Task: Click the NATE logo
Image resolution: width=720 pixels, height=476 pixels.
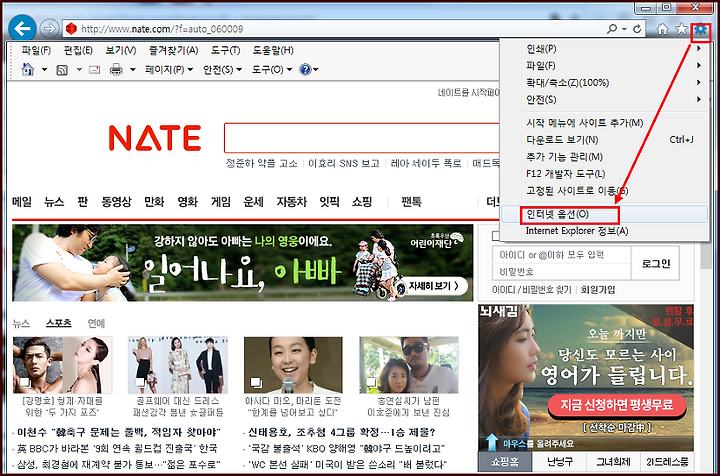Action: click(x=155, y=138)
